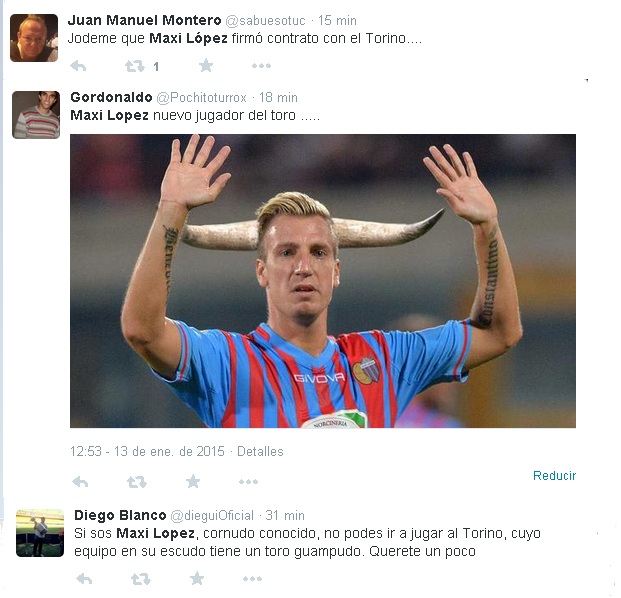Open Detalles link of the tweet

coord(260,451)
